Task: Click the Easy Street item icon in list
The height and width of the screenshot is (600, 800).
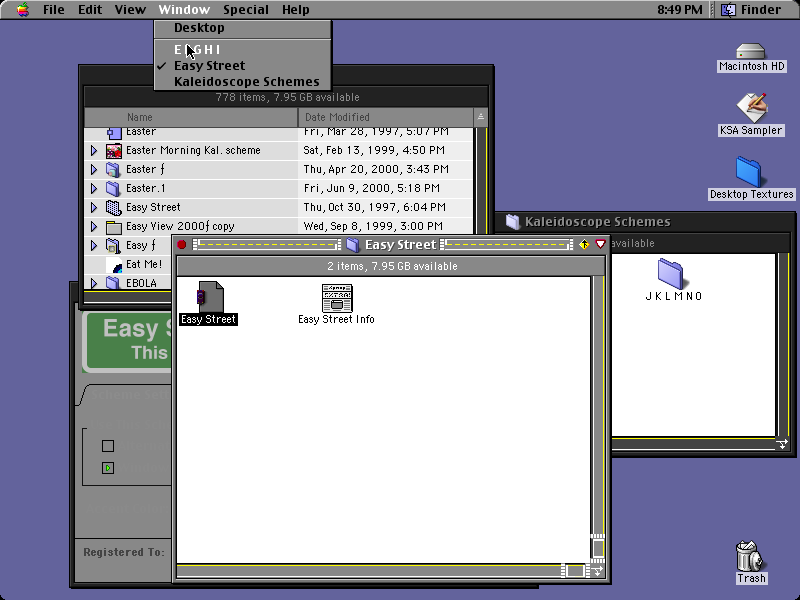Action: click(113, 207)
